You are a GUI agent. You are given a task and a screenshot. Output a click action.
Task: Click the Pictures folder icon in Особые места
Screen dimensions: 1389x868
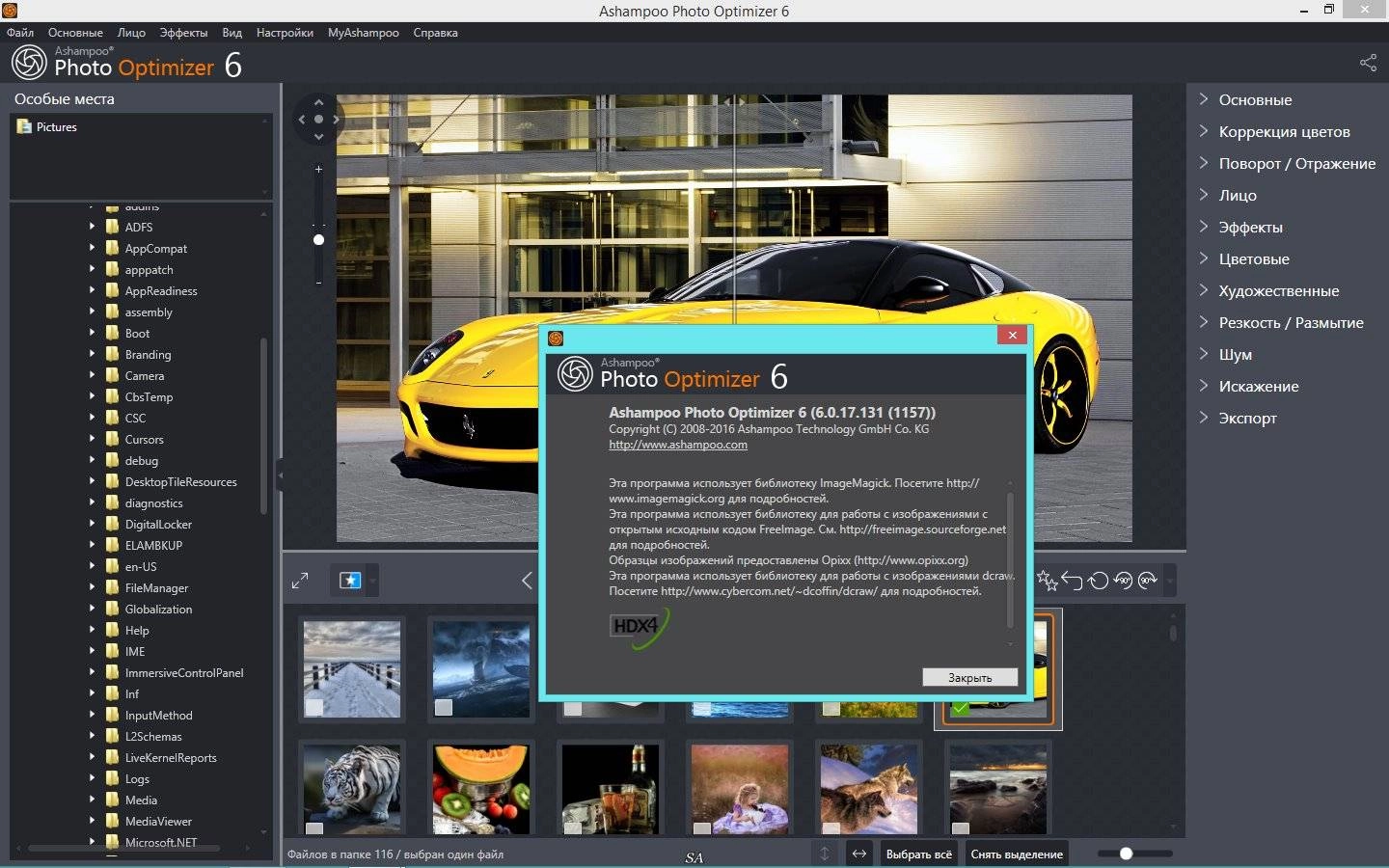click(24, 126)
